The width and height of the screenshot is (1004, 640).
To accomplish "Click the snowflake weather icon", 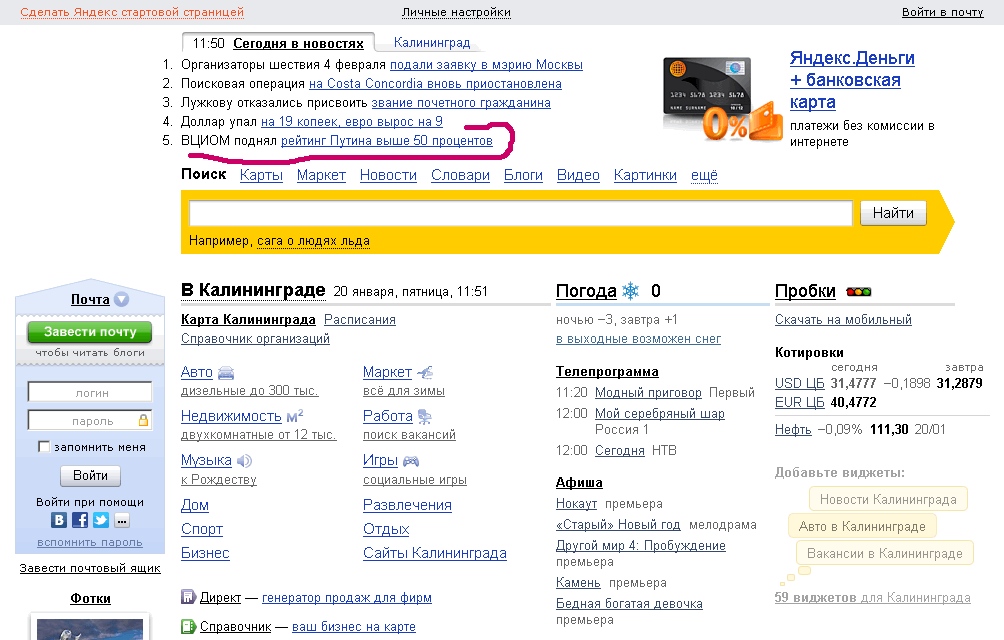I will pos(631,291).
